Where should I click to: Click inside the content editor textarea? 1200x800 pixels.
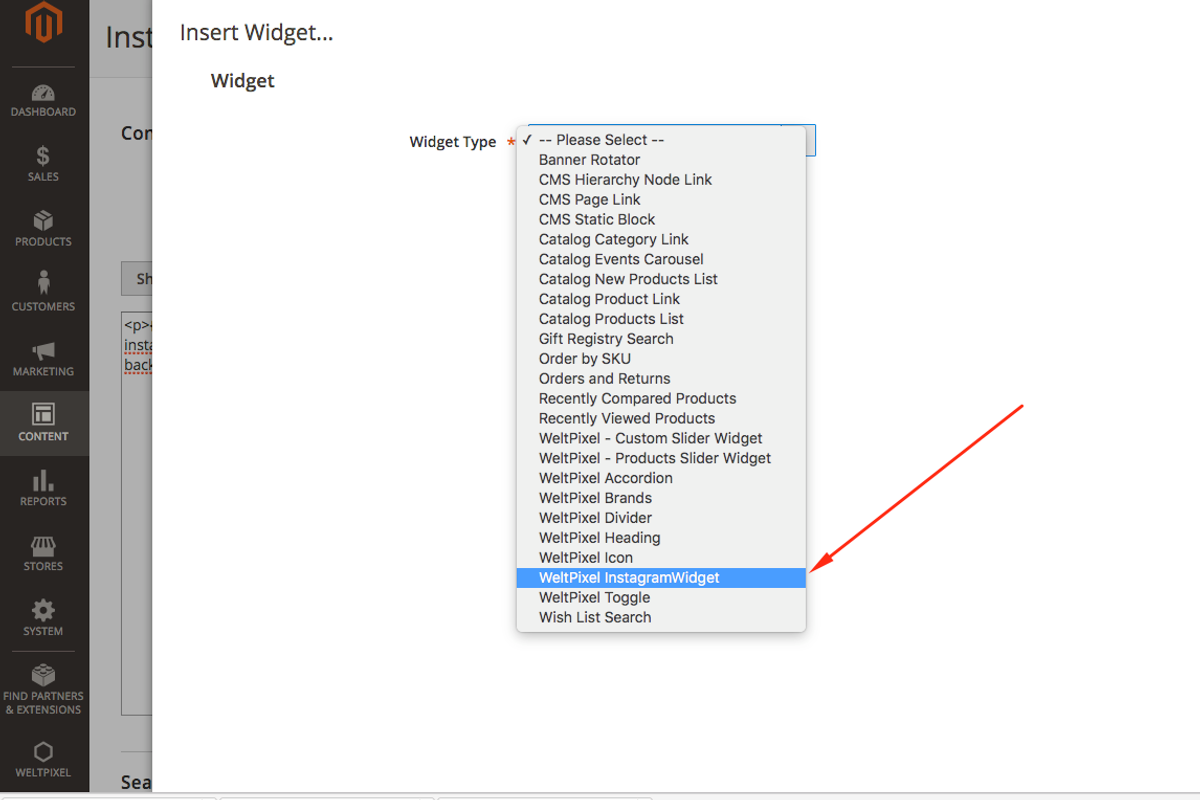(136, 514)
